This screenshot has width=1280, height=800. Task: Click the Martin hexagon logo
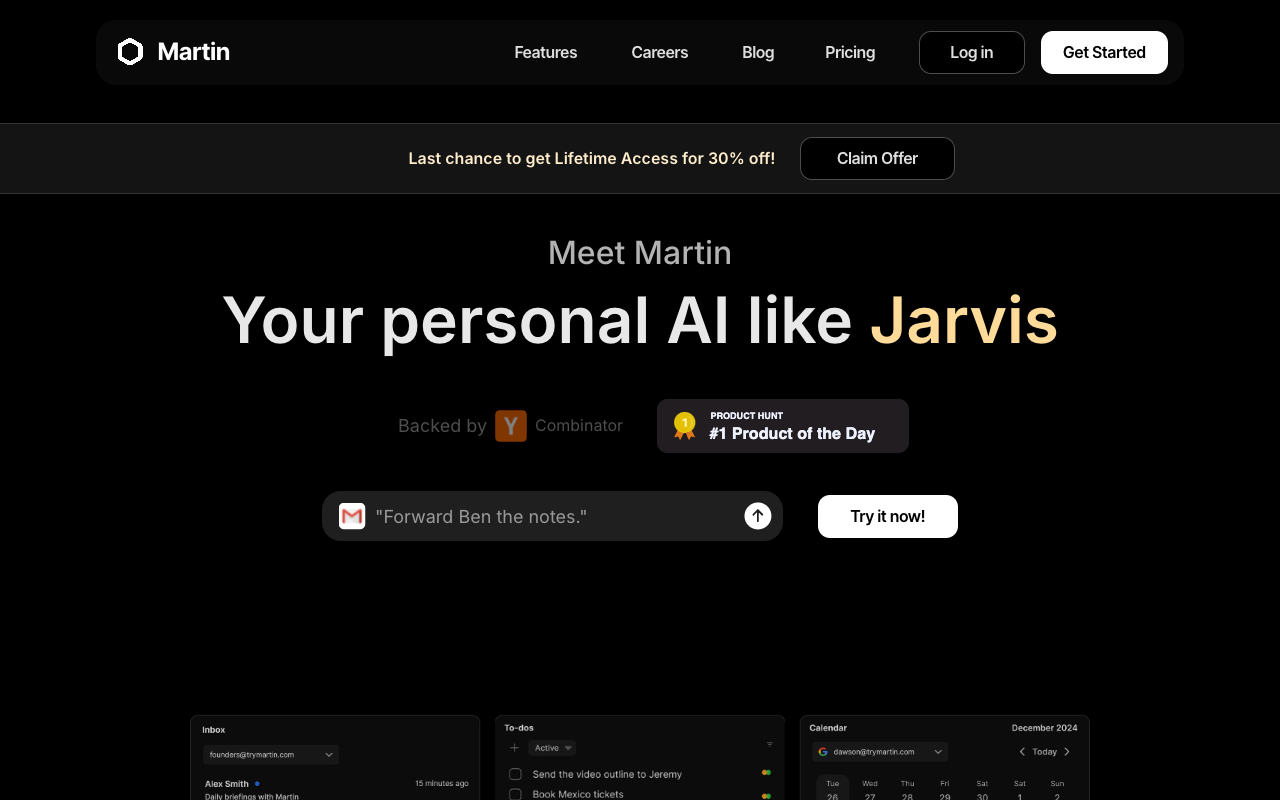pyautogui.click(x=129, y=51)
